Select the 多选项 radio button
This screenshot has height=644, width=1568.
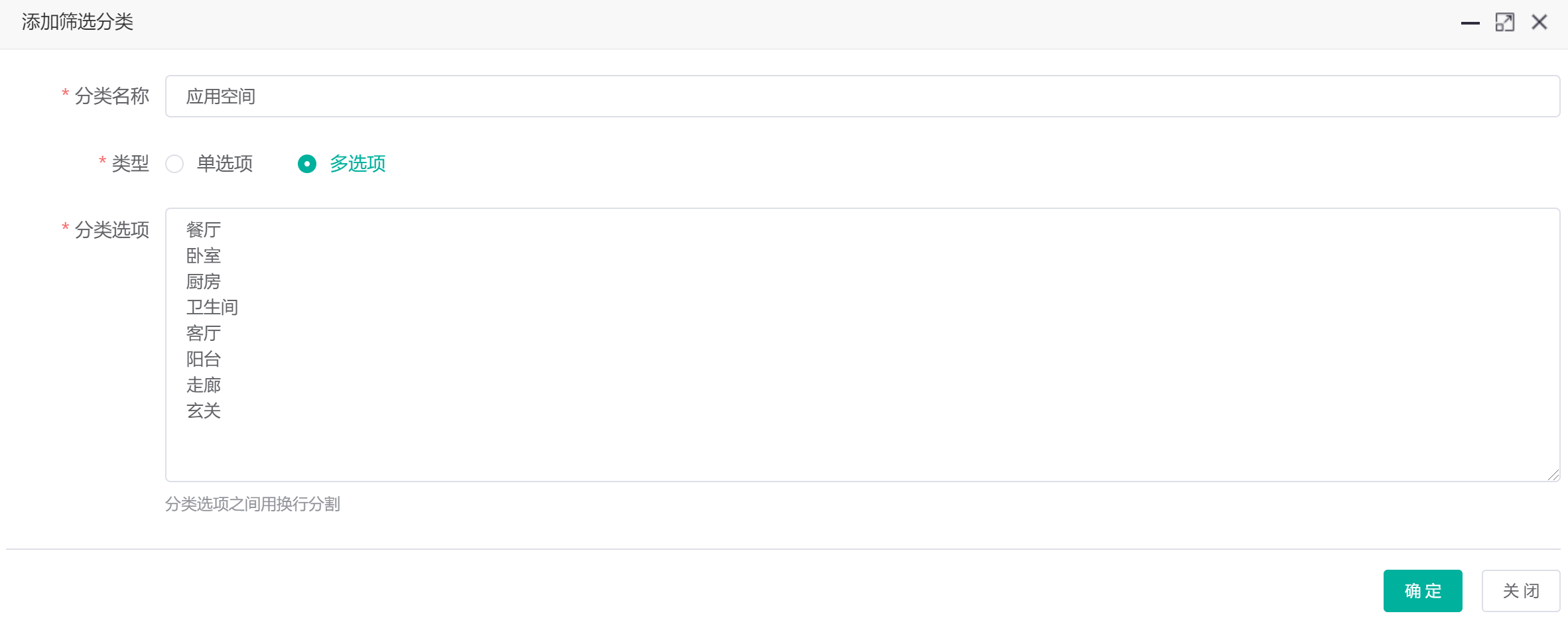[307, 164]
